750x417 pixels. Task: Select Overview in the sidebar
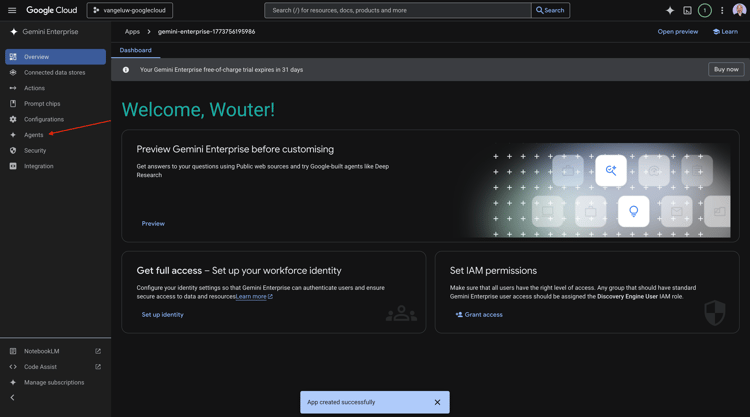55,56
